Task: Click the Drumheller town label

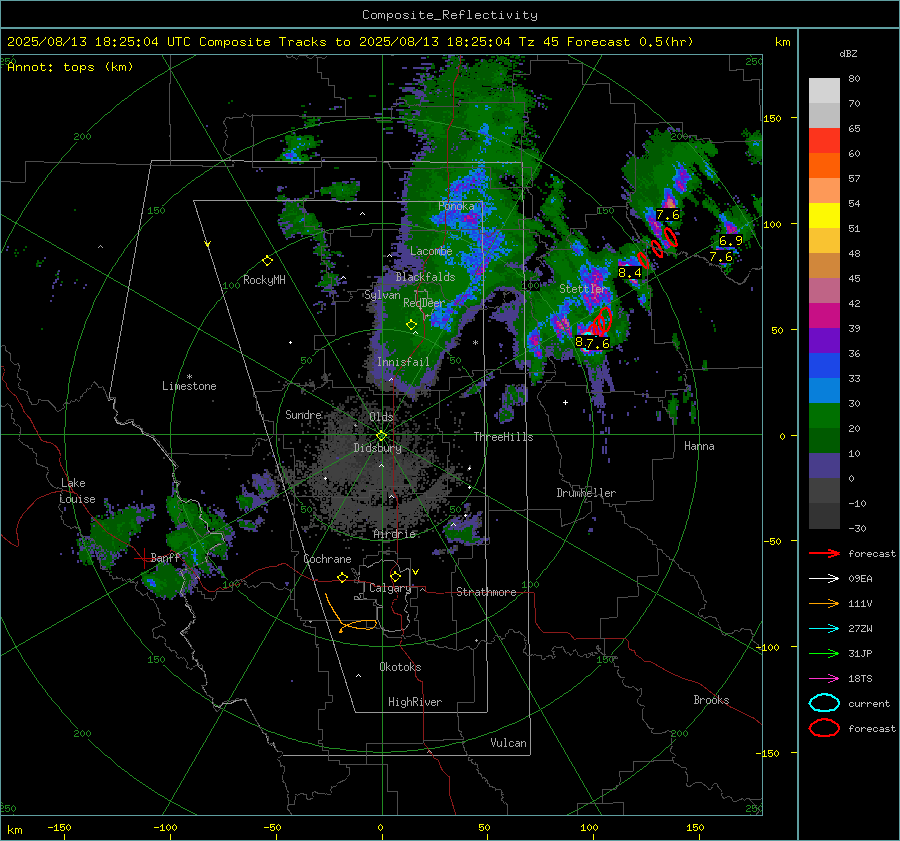Action: point(586,493)
